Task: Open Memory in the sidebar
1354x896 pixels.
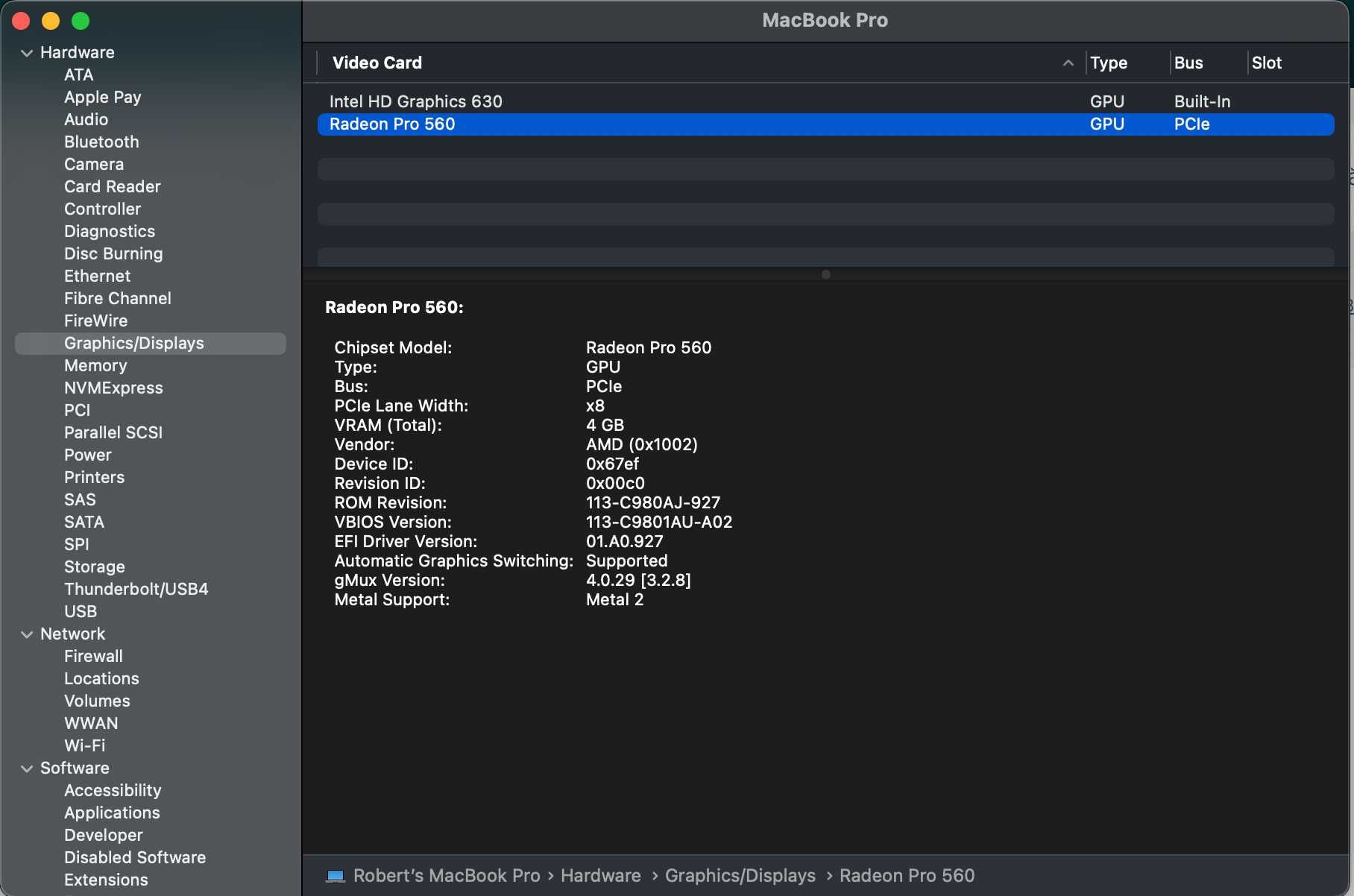Action: point(95,366)
